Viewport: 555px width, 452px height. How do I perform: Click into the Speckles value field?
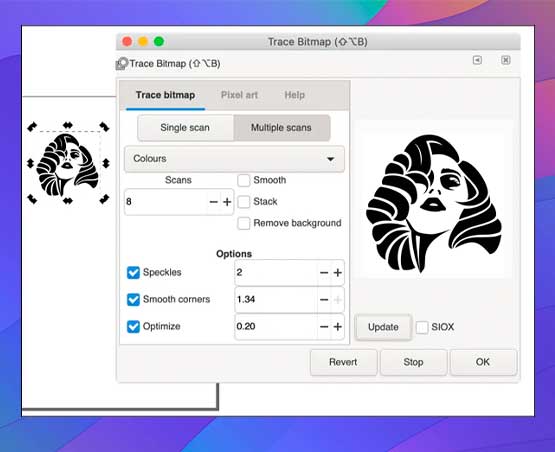click(276, 273)
